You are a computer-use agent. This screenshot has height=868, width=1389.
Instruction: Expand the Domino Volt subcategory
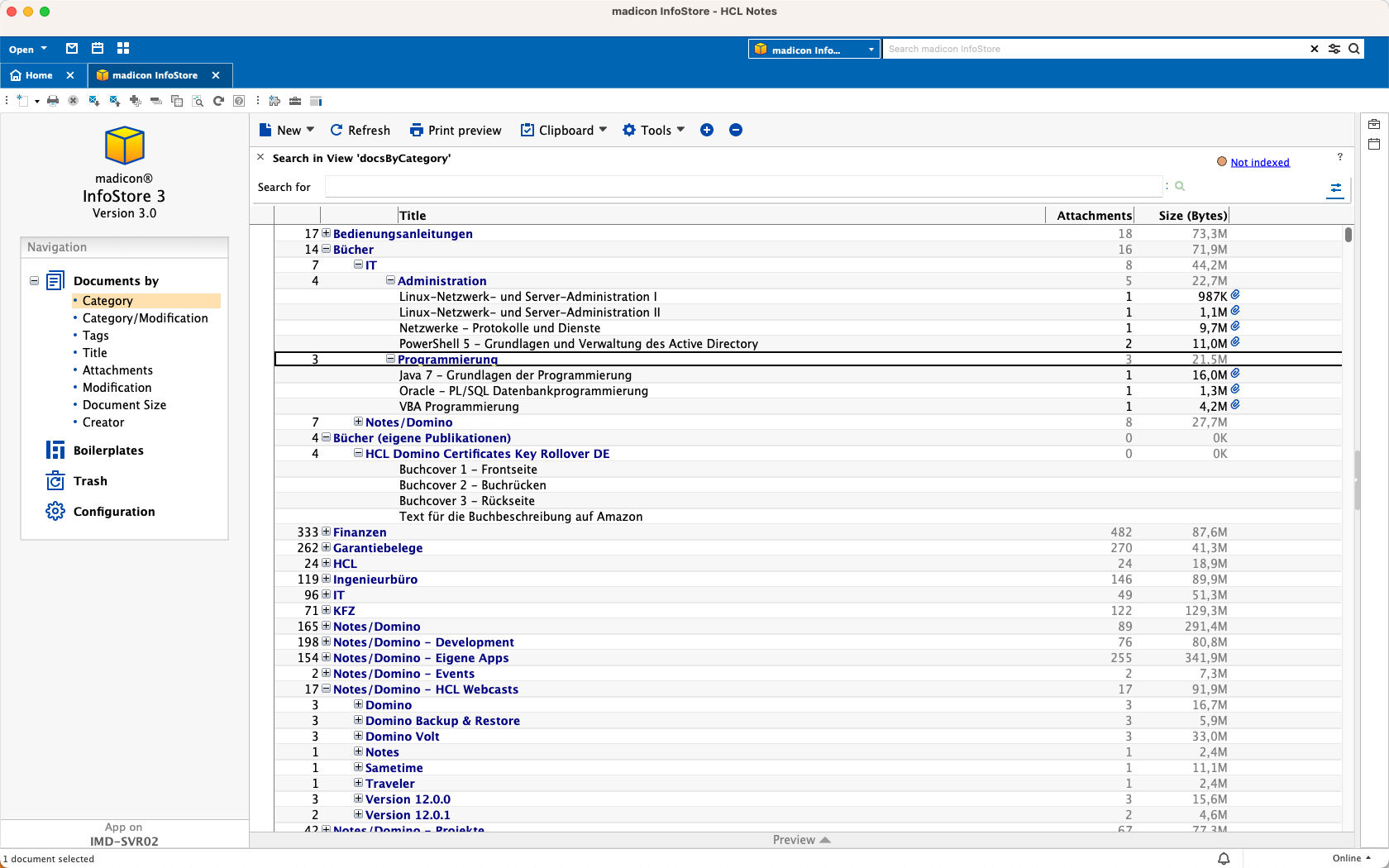pos(358,736)
